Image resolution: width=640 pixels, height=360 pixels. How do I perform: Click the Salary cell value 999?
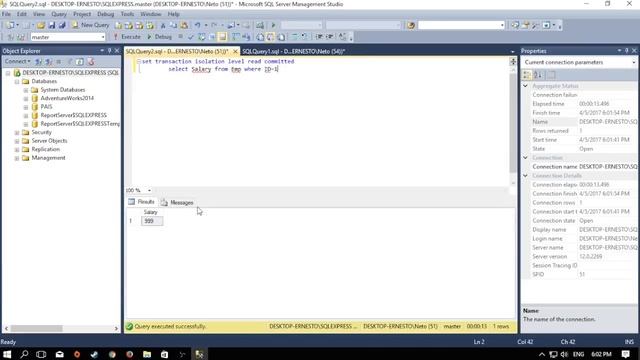[152, 221]
